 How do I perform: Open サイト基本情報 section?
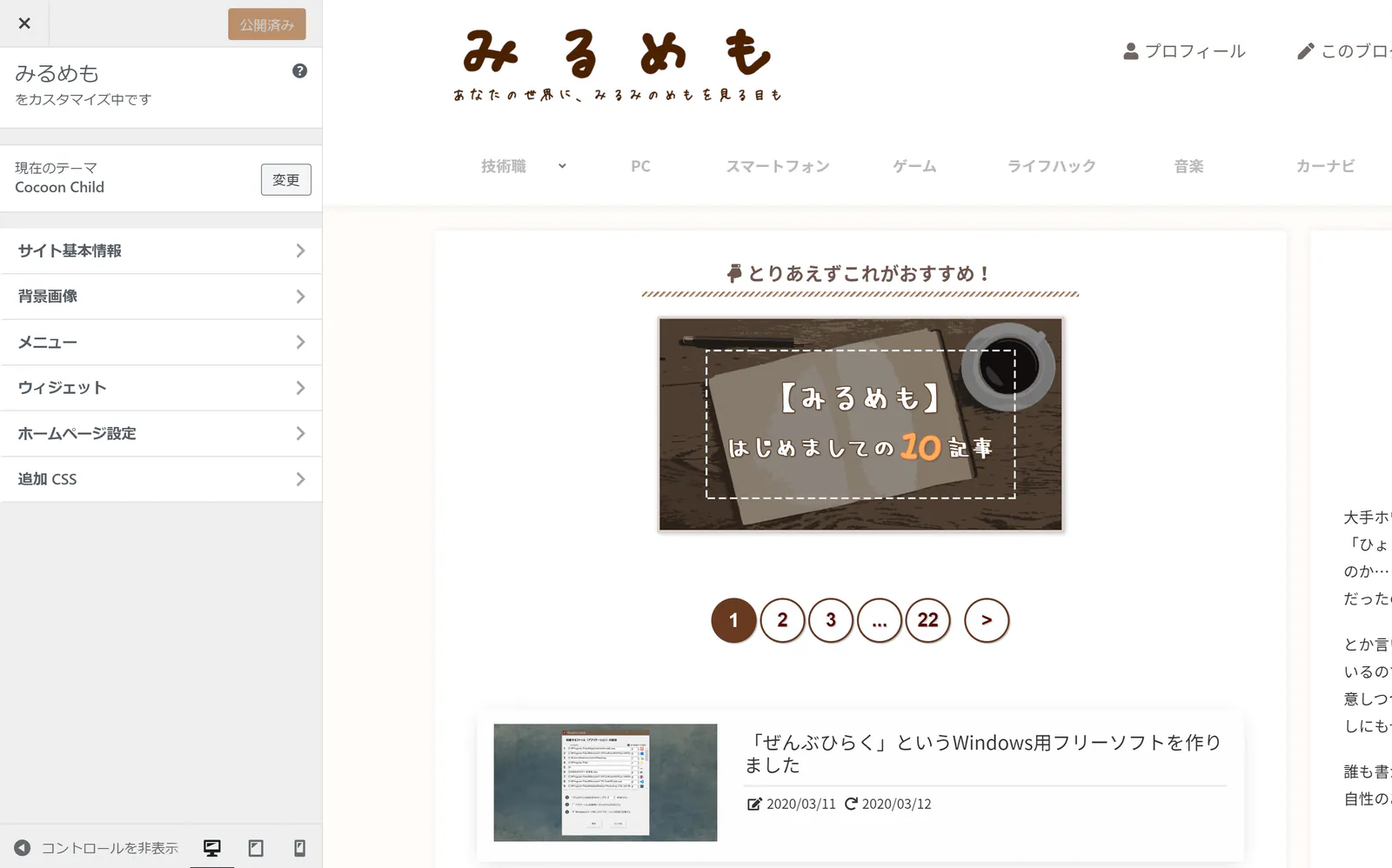click(161, 250)
